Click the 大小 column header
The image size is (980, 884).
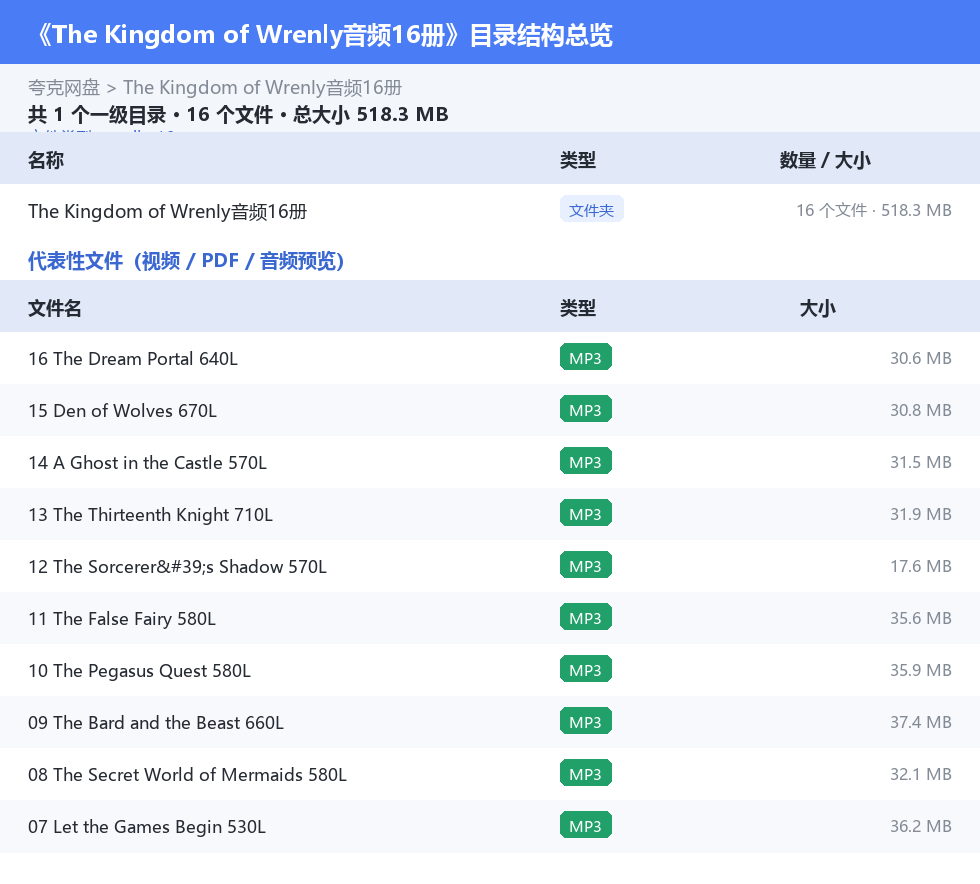(x=818, y=308)
